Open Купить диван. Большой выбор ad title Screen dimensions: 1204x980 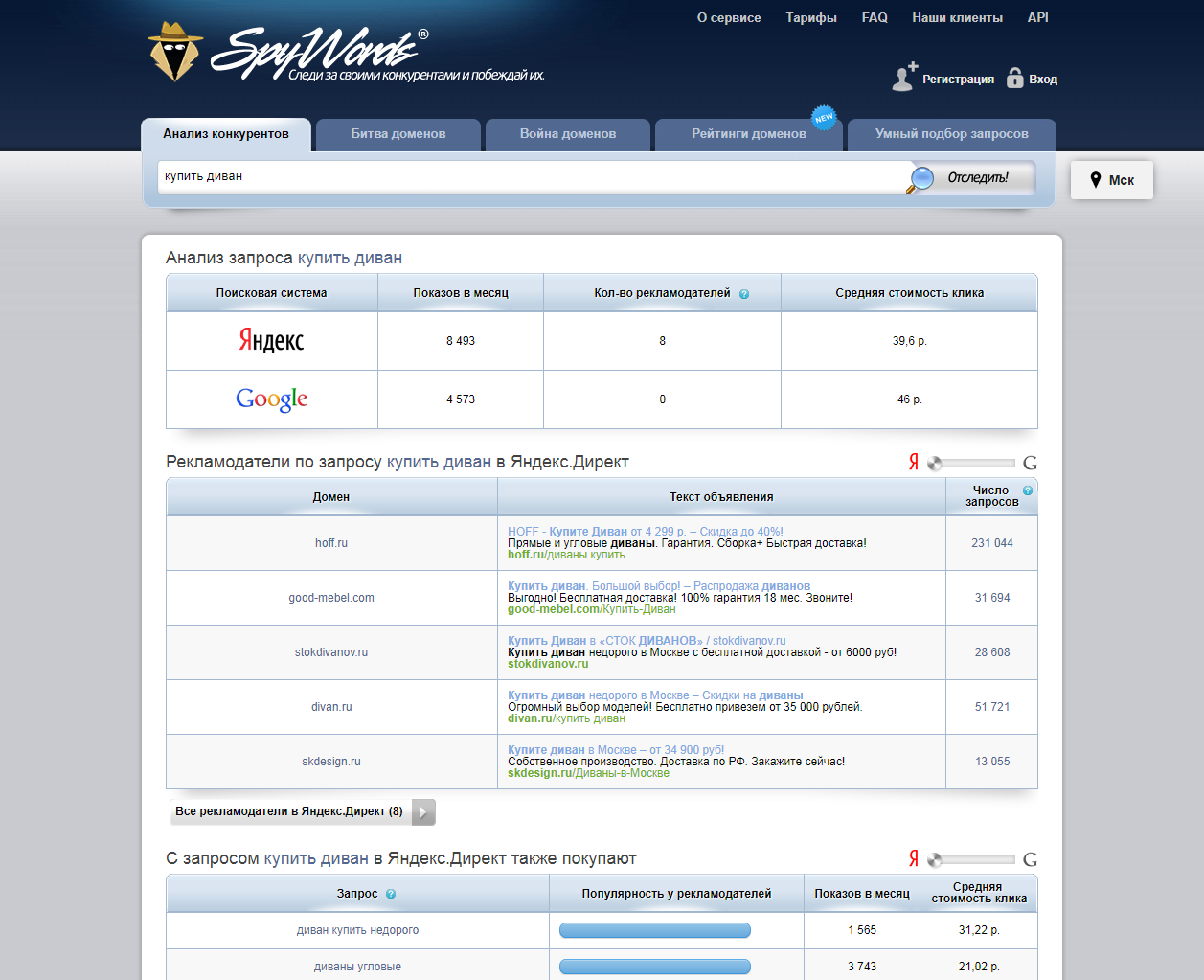[659, 586]
